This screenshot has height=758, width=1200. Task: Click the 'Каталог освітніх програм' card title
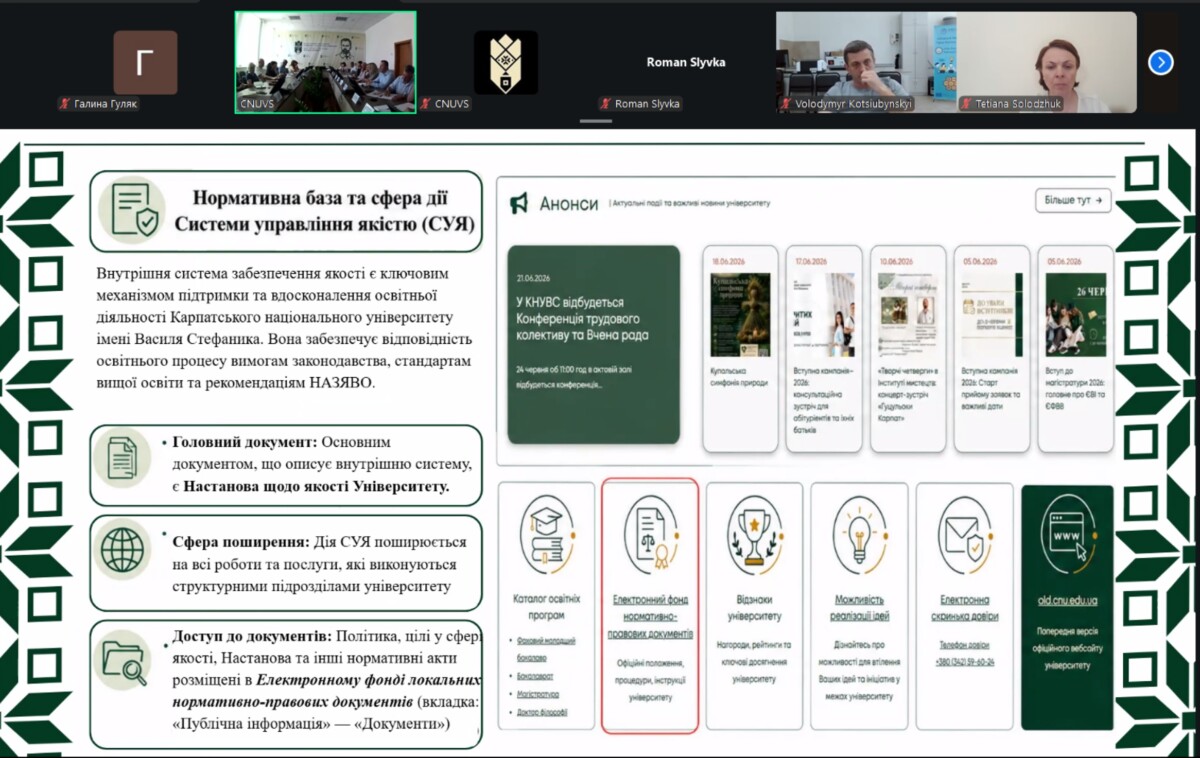[547, 607]
